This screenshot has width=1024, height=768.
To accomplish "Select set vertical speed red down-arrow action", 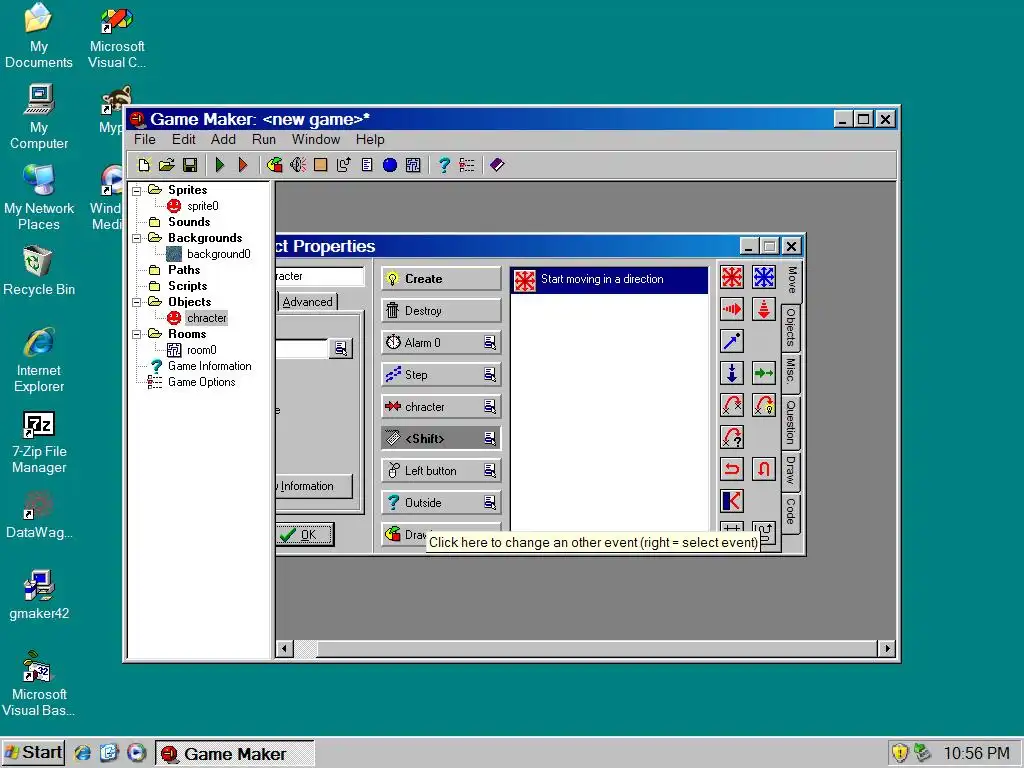I will point(763,310).
